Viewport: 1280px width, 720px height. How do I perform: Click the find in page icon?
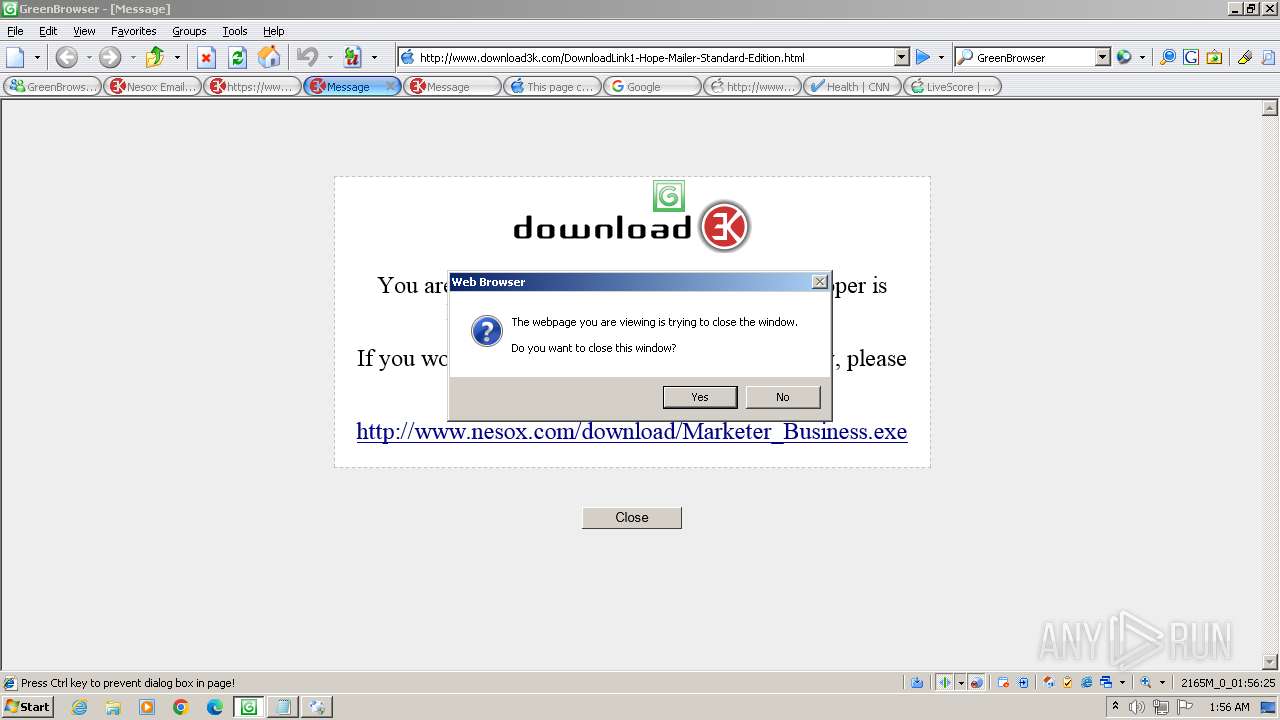click(1268, 57)
